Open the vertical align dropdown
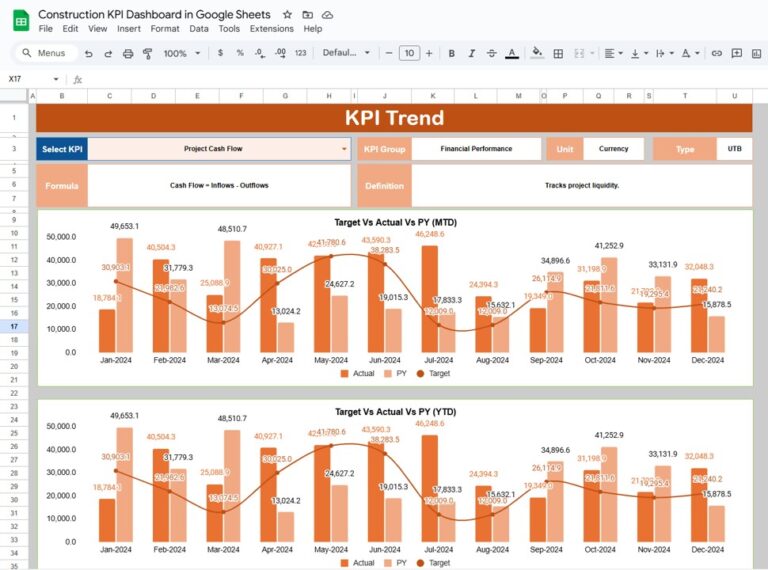This screenshot has height=570, width=768. pyautogui.click(x=639, y=53)
